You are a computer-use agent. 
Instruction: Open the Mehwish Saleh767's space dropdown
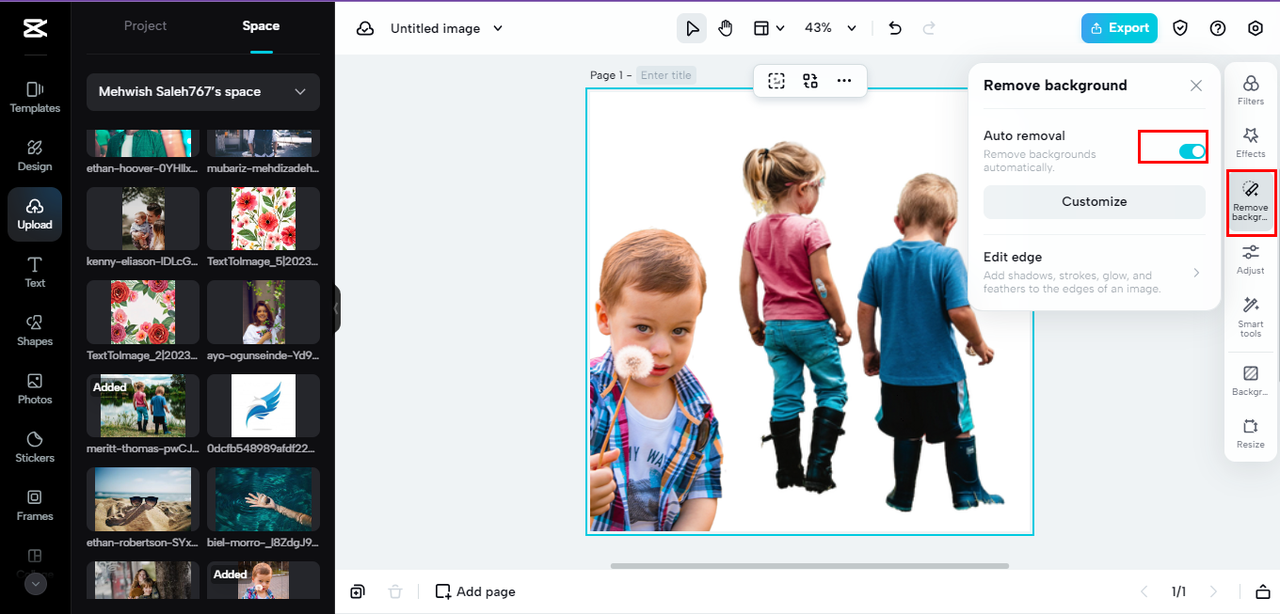click(x=203, y=92)
